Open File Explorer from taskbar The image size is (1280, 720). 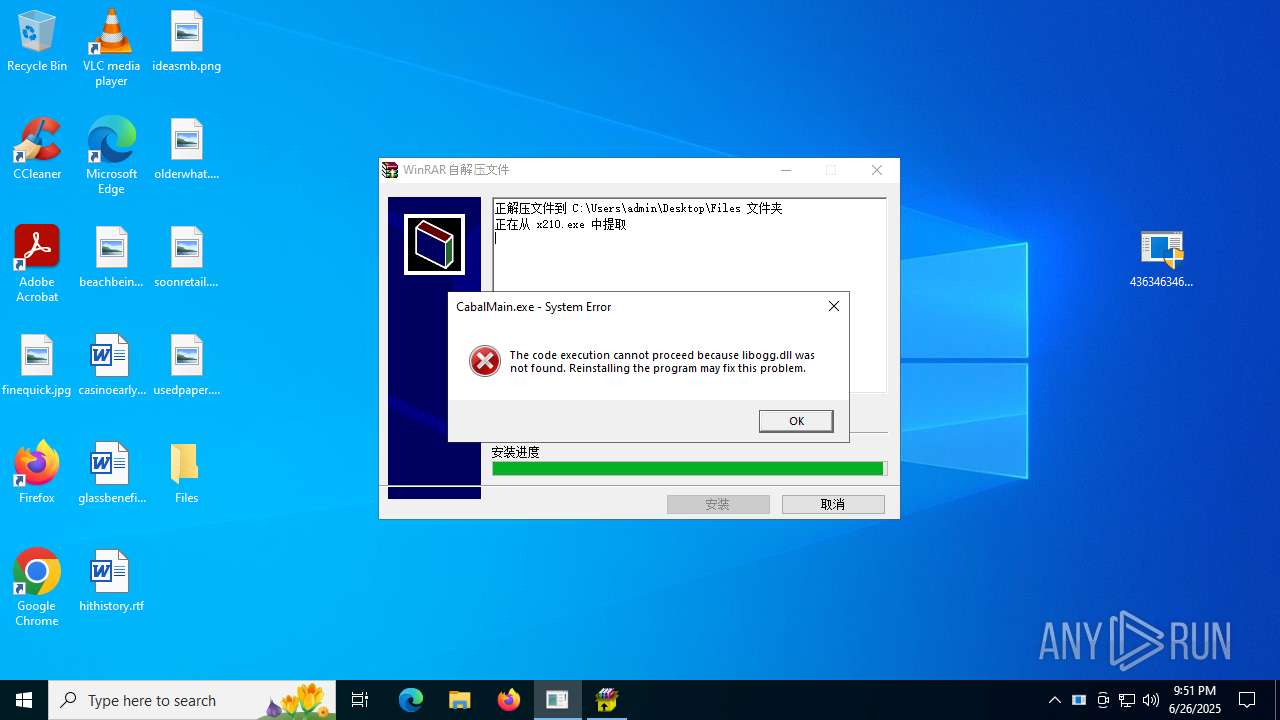(x=460, y=700)
